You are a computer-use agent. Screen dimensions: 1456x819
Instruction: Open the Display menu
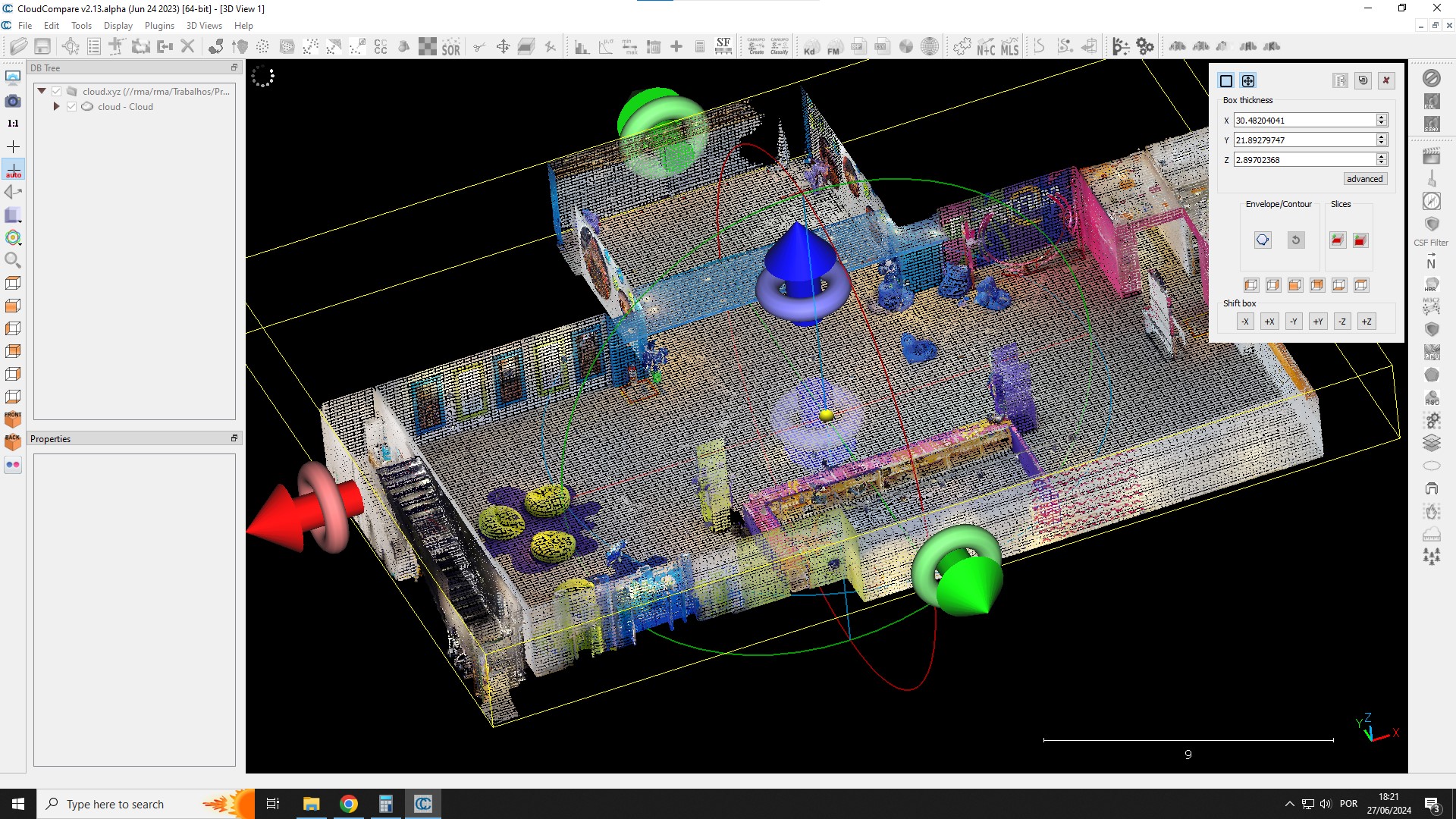coord(117,25)
